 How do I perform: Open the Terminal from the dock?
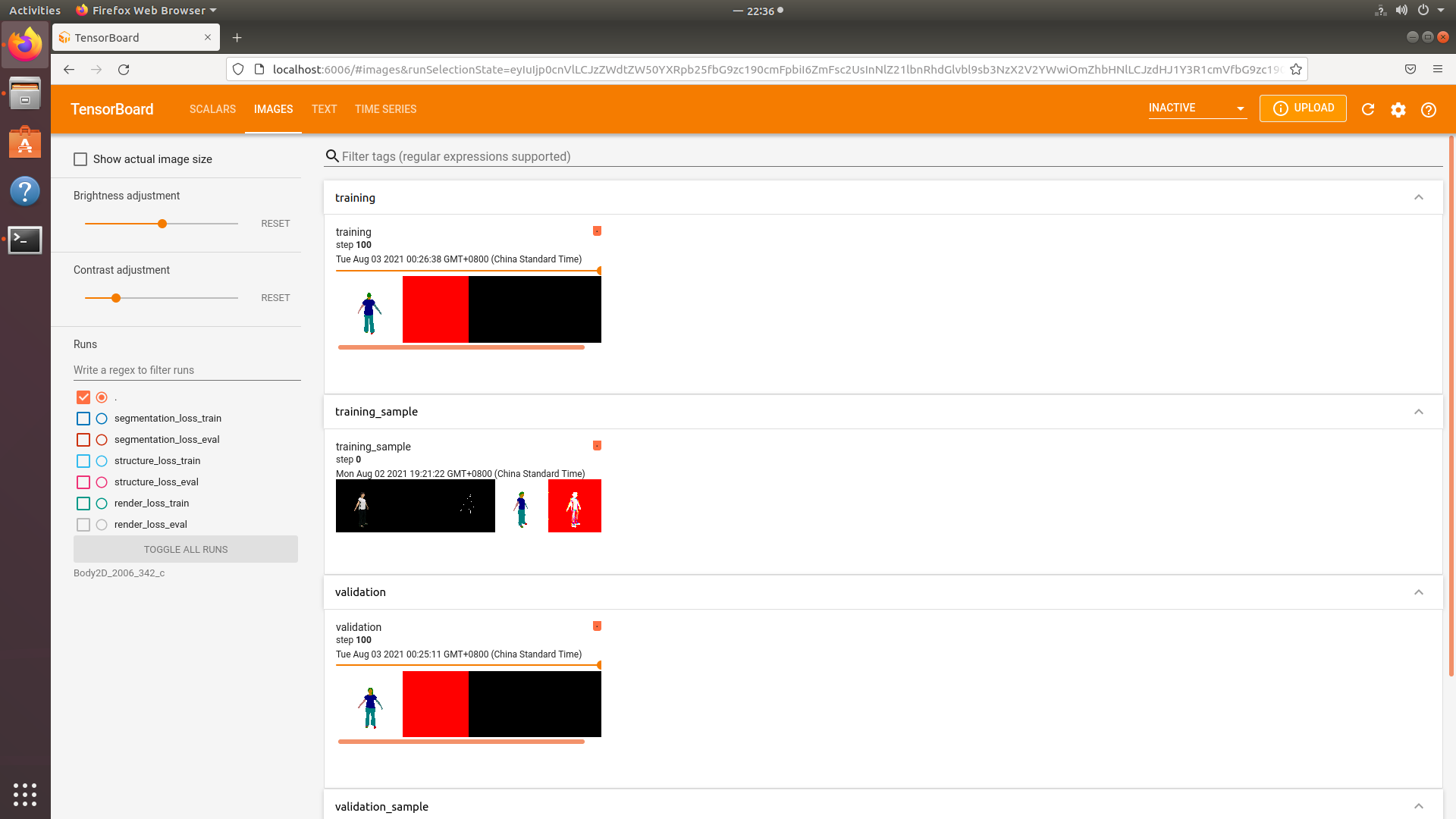click(25, 240)
